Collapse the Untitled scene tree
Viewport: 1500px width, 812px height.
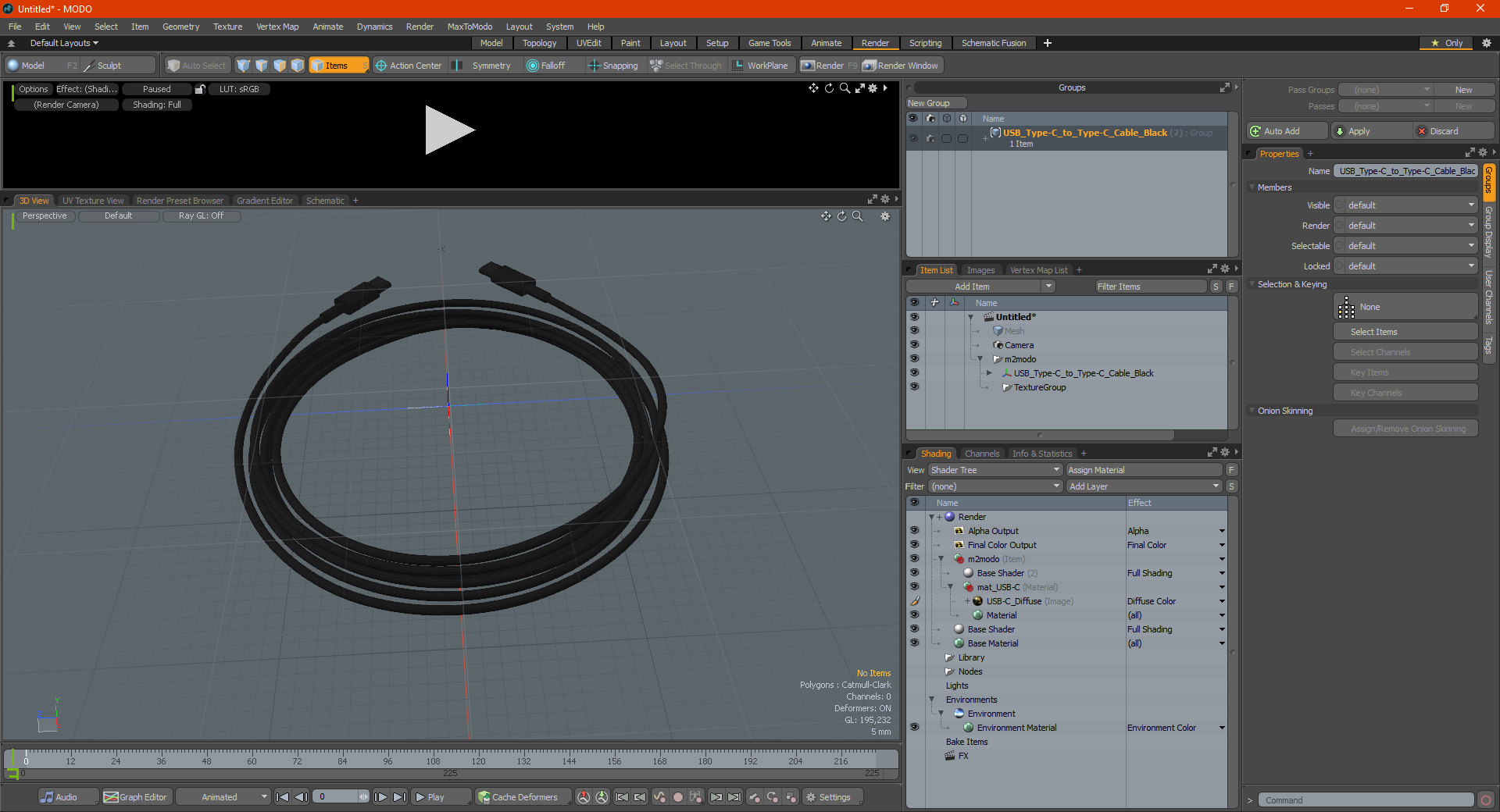tap(970, 317)
